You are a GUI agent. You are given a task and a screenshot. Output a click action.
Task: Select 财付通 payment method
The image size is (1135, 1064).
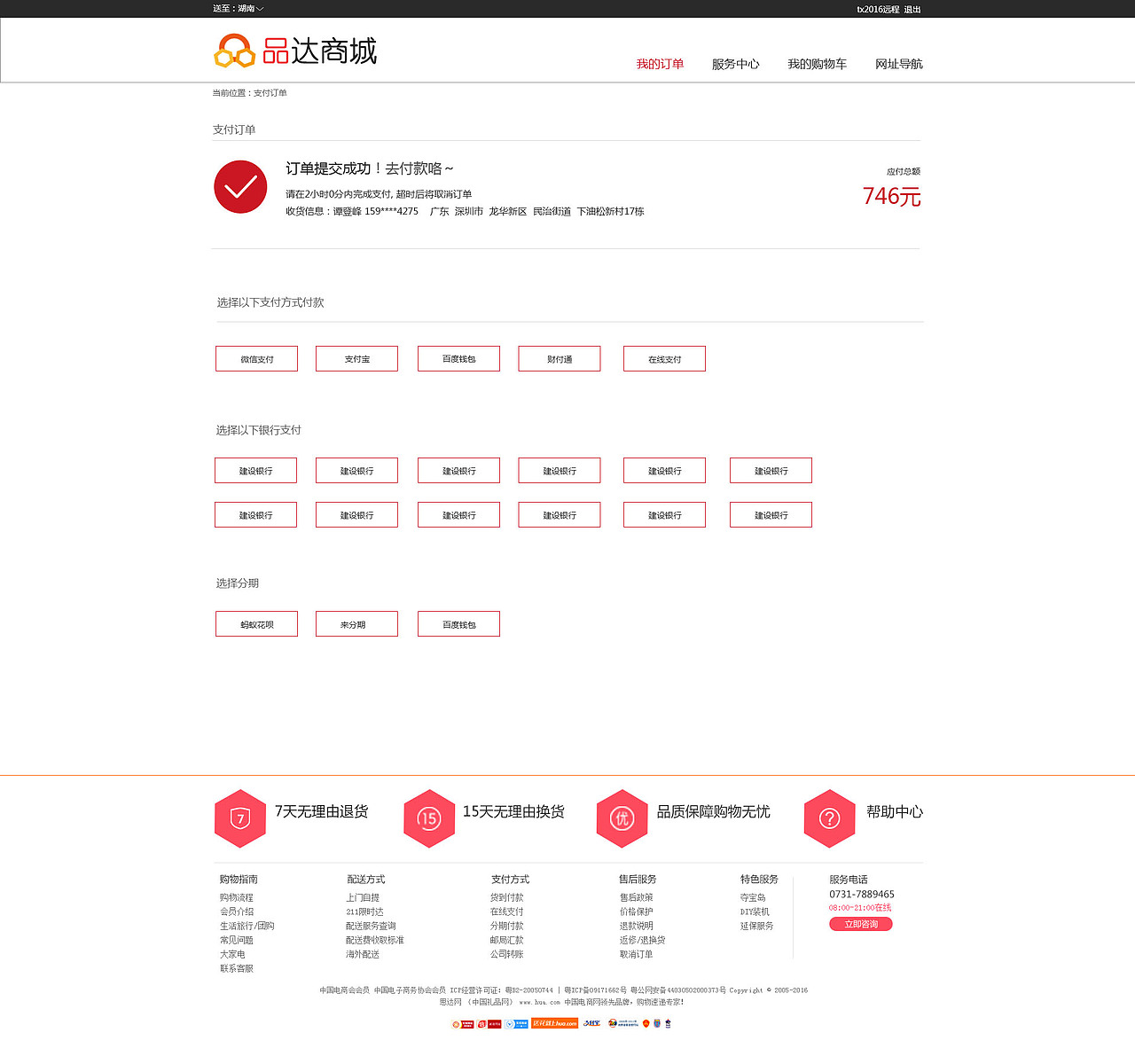[x=560, y=358]
